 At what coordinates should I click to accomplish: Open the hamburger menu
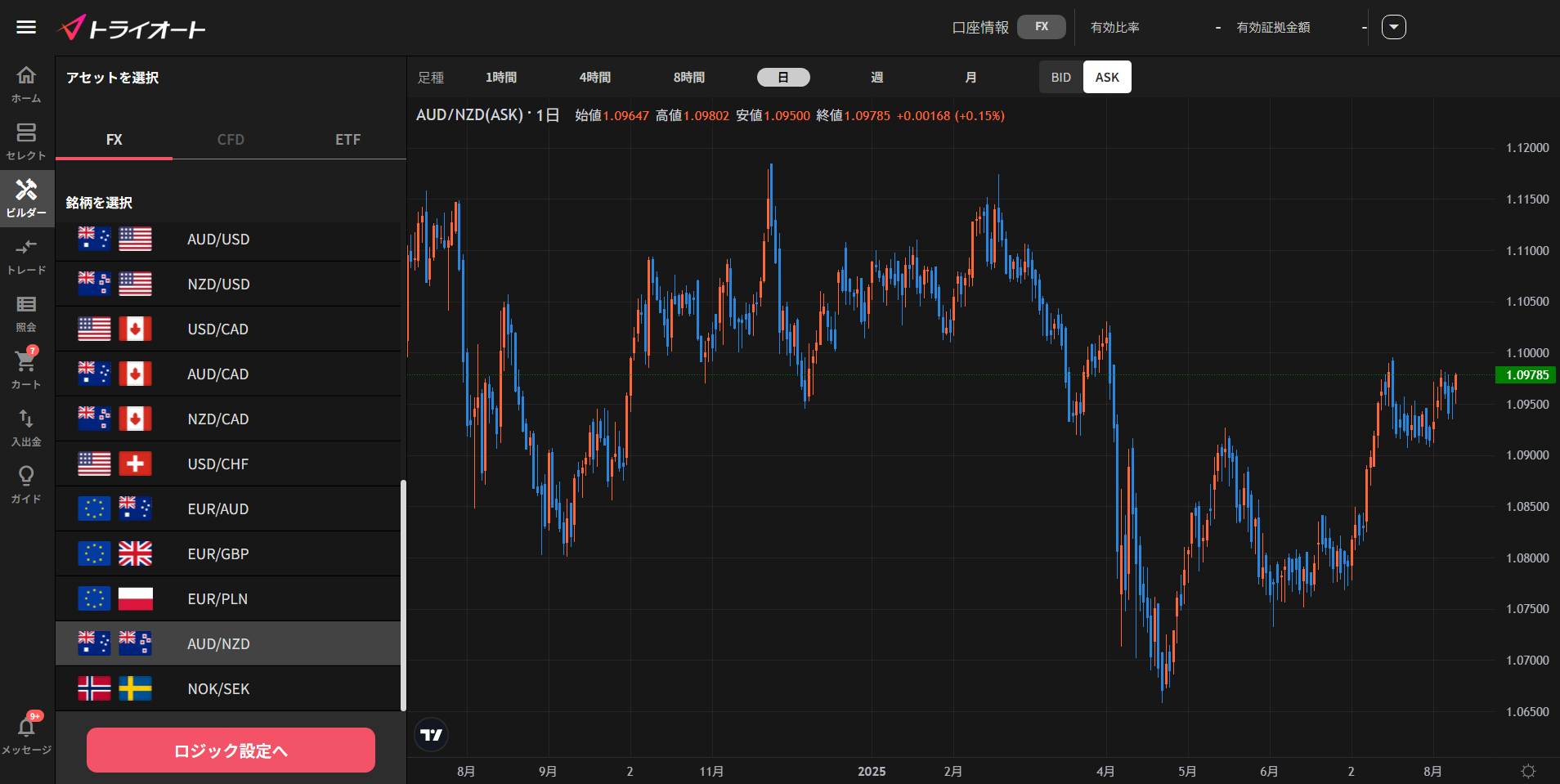[x=26, y=27]
